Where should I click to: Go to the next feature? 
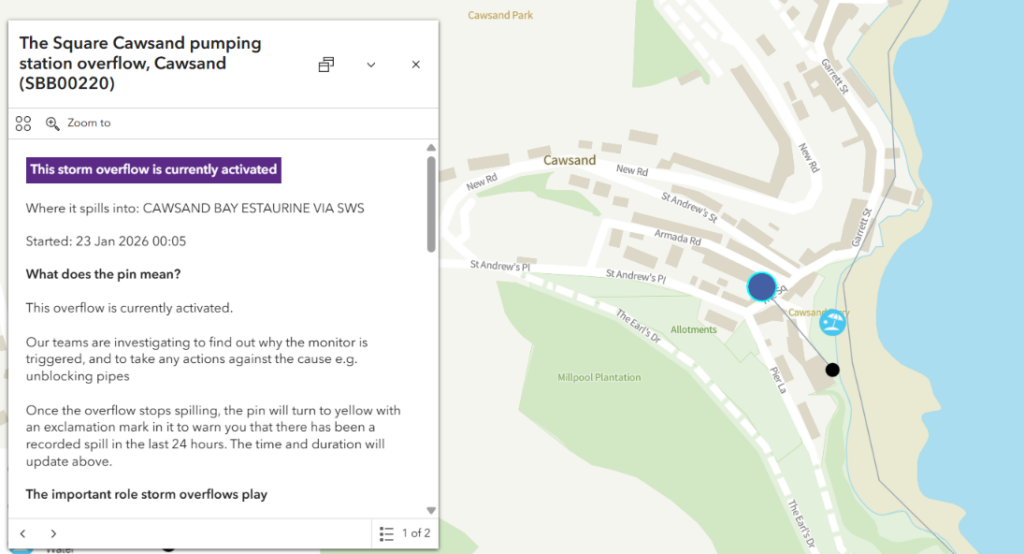click(53, 533)
